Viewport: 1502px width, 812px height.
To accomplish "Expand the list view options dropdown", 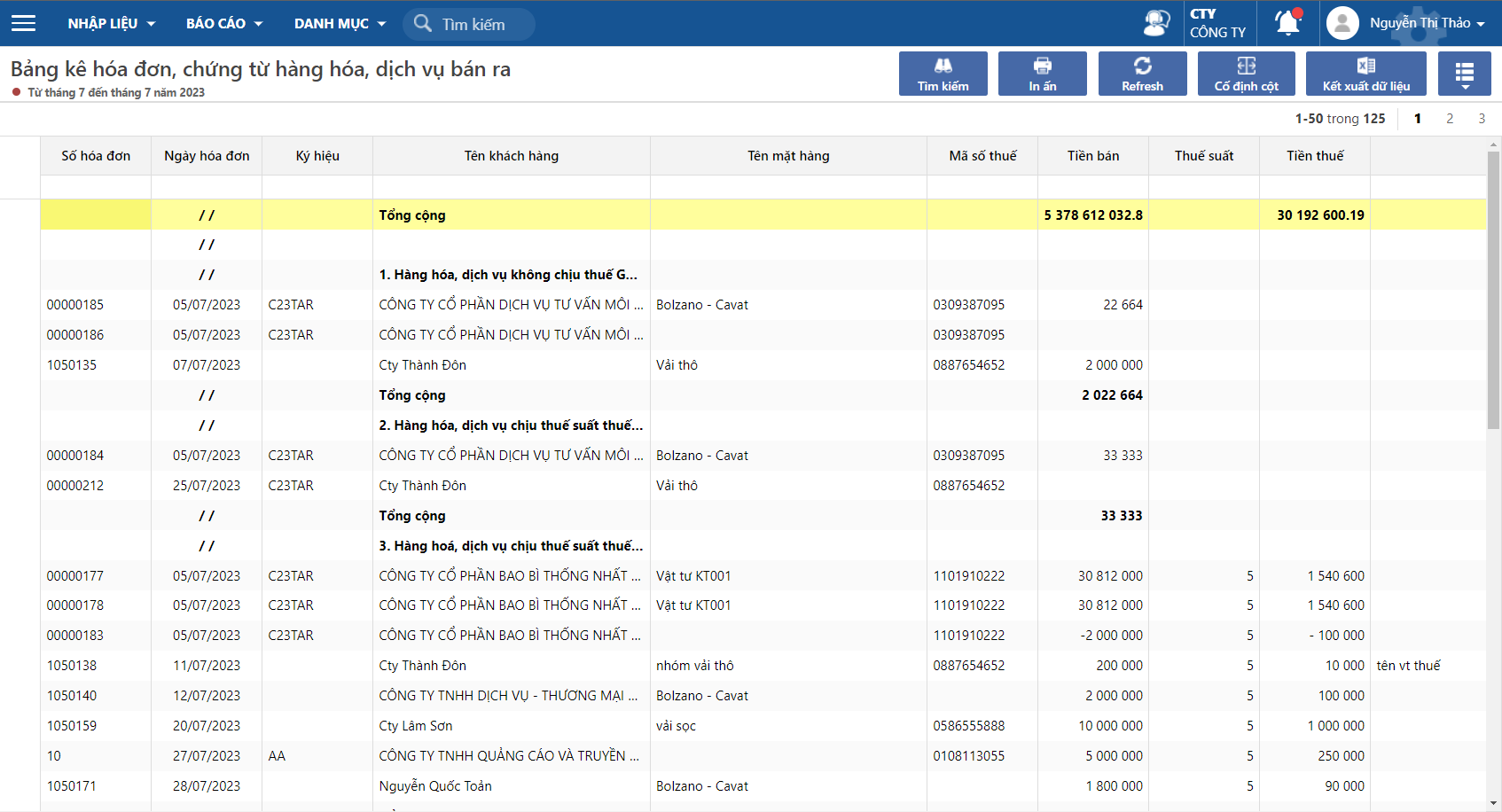I will (1465, 74).
